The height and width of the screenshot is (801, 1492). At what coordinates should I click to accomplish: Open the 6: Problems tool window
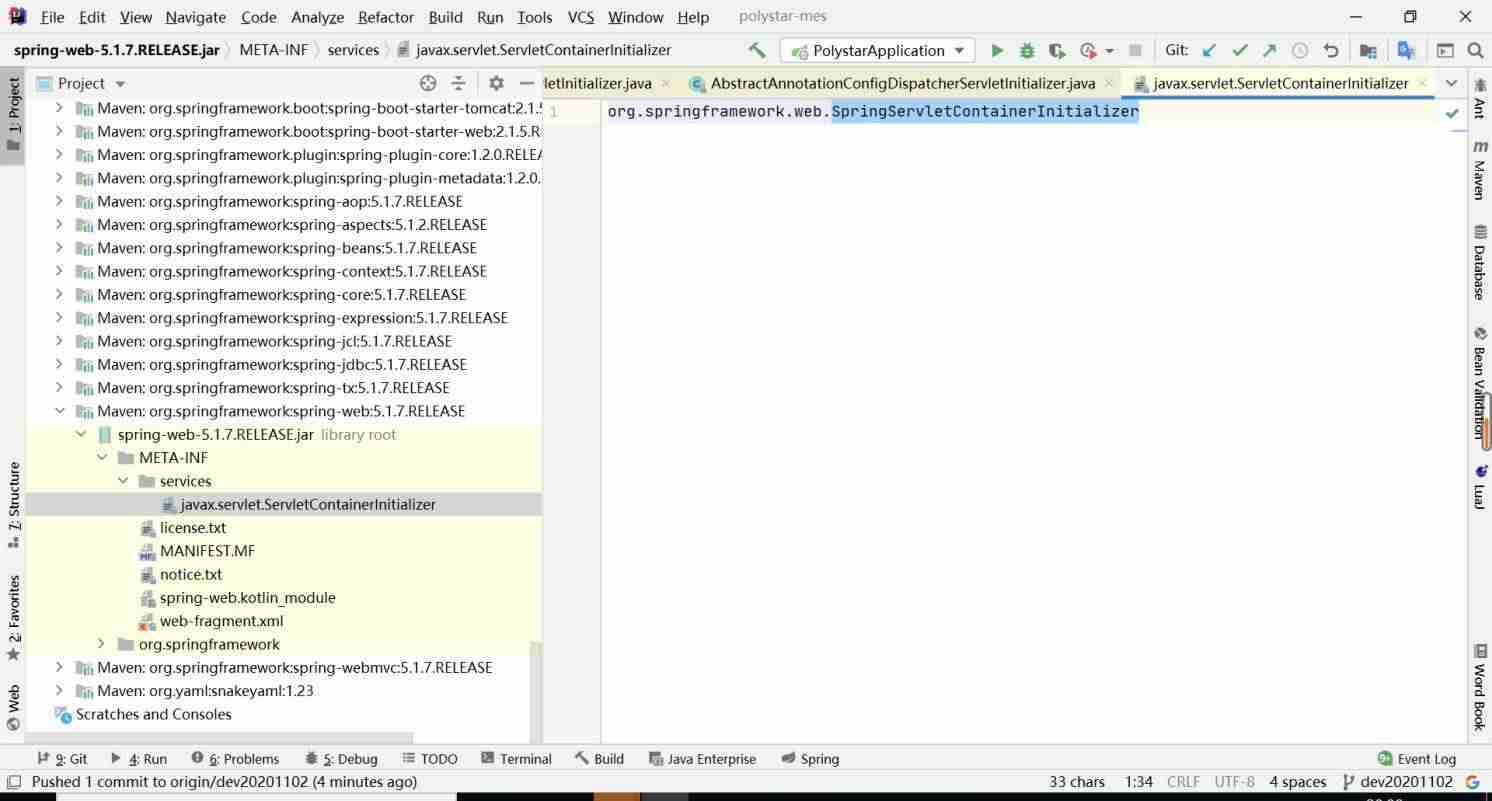click(x=235, y=759)
